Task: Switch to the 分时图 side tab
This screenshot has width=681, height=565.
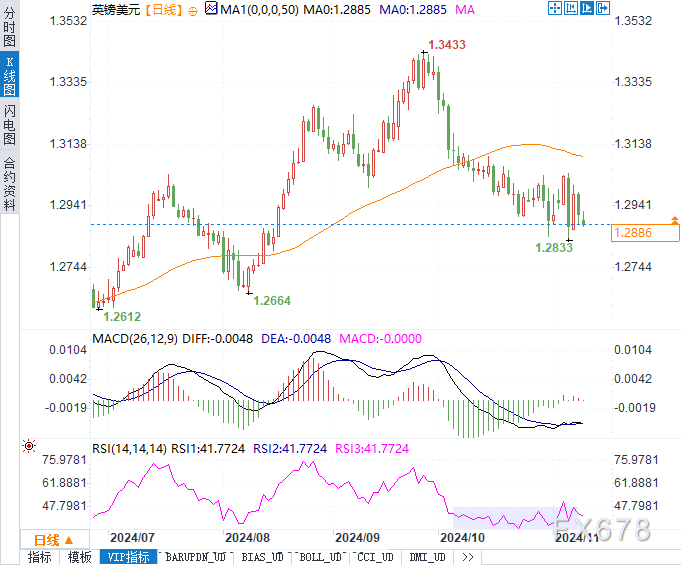Action: pos(10,27)
